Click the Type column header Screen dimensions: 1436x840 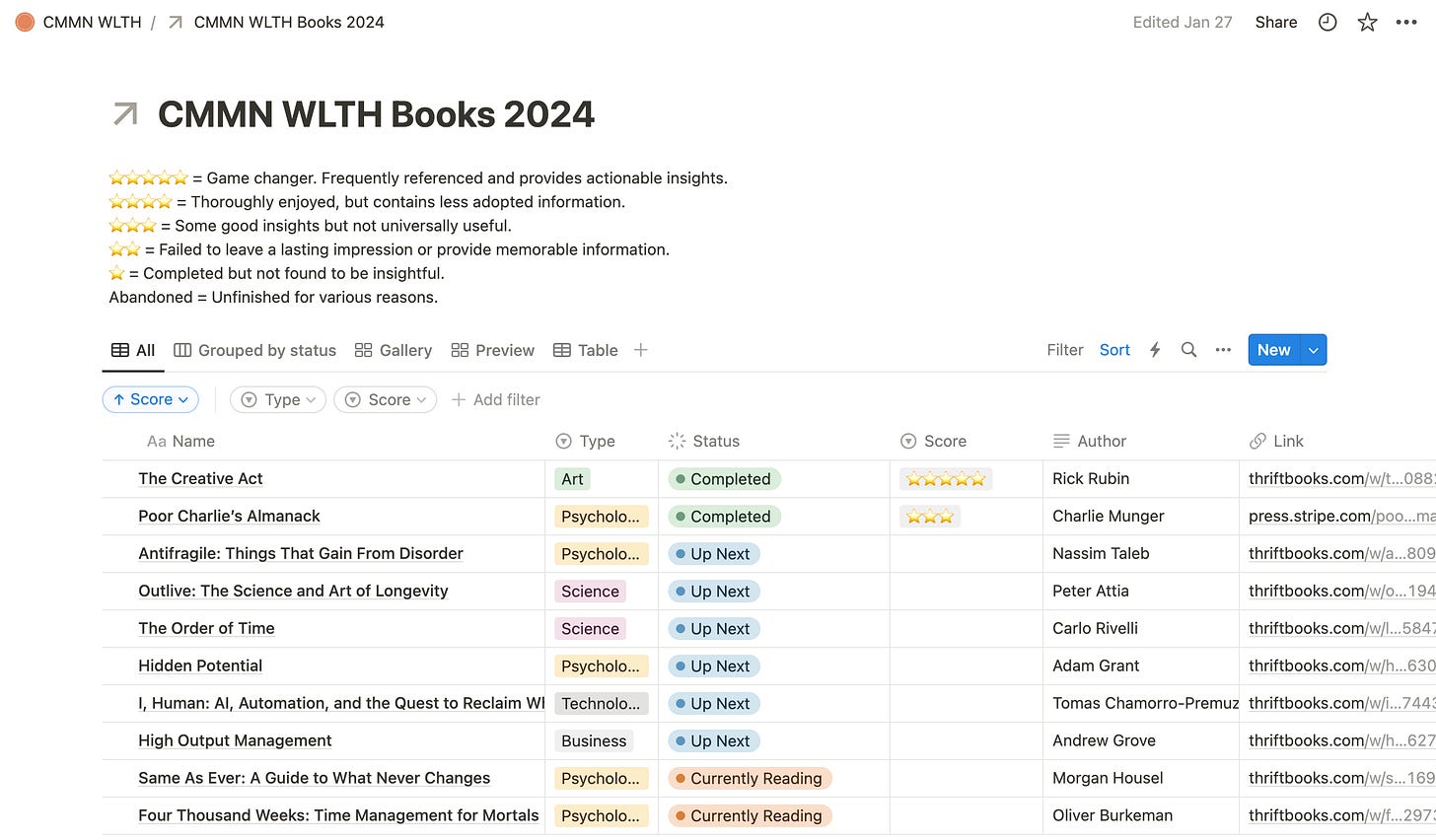point(586,442)
